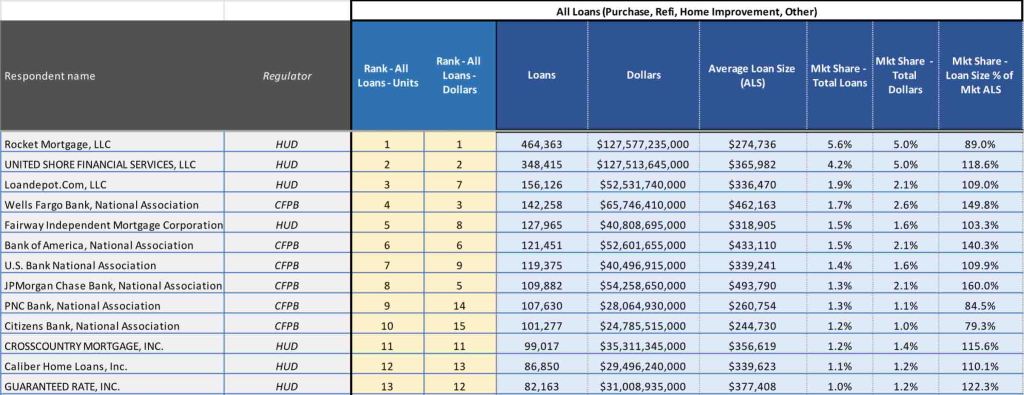This screenshot has height=395, width=1024.
Task: Click the JPMorgan Chase Bank respondent cell
Action: [x=112, y=285]
